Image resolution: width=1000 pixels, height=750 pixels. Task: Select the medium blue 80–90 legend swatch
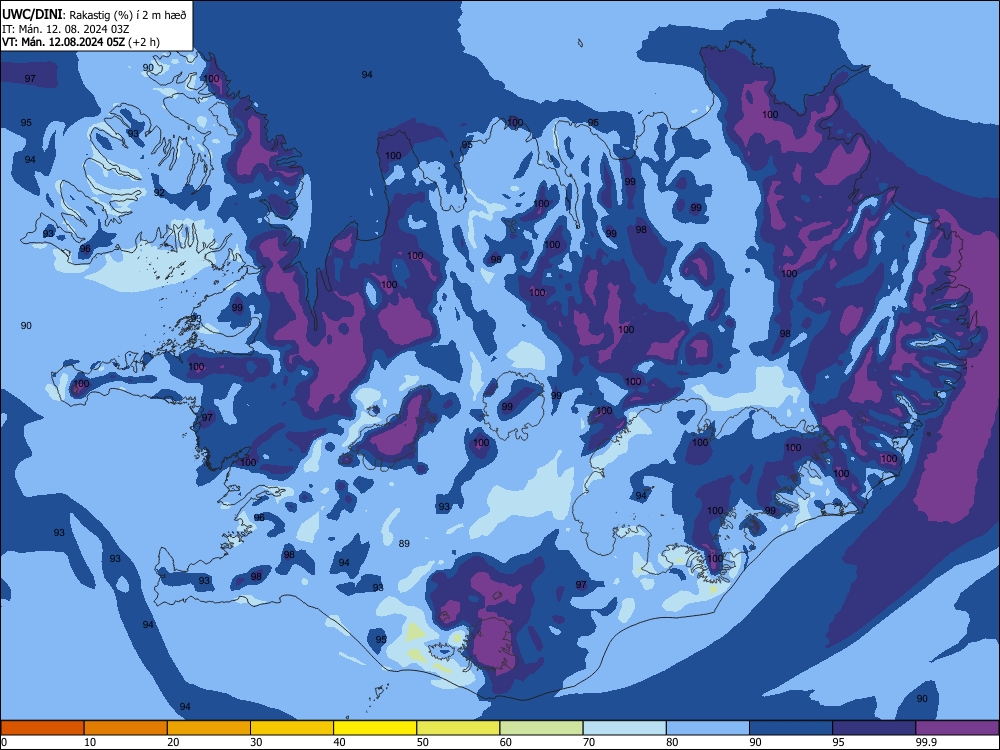pos(708,728)
